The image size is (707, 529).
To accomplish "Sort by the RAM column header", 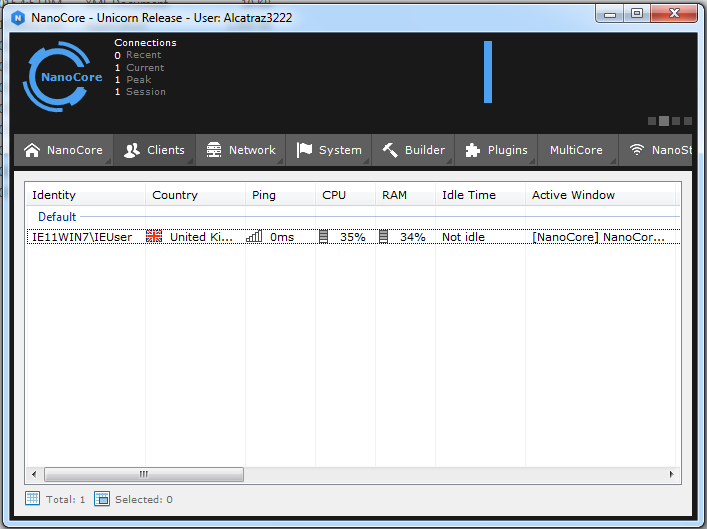I will coord(405,195).
